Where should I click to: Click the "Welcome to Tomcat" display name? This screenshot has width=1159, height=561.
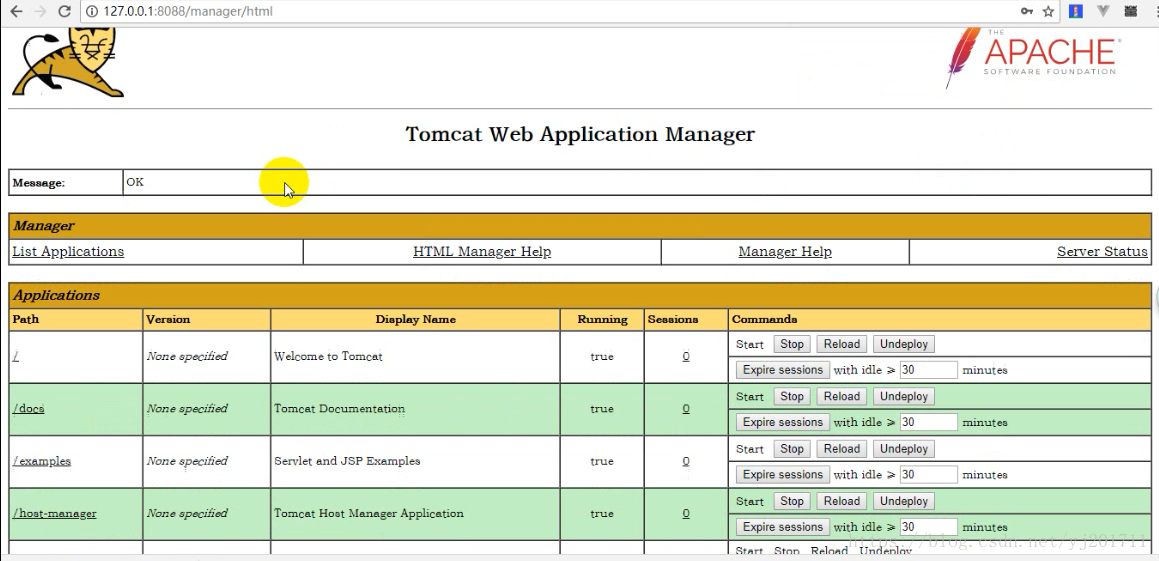point(328,356)
